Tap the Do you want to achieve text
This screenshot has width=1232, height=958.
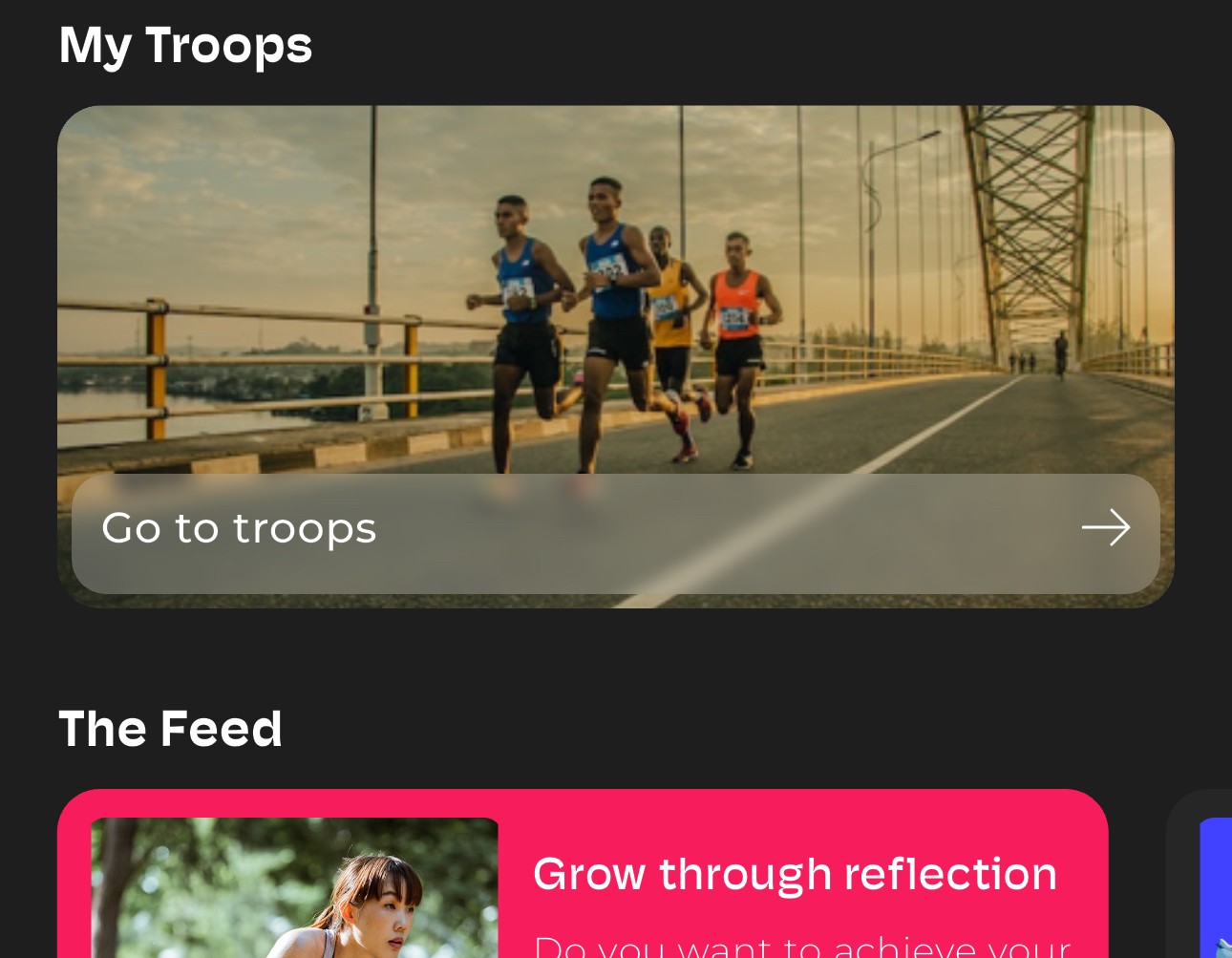coord(802,946)
